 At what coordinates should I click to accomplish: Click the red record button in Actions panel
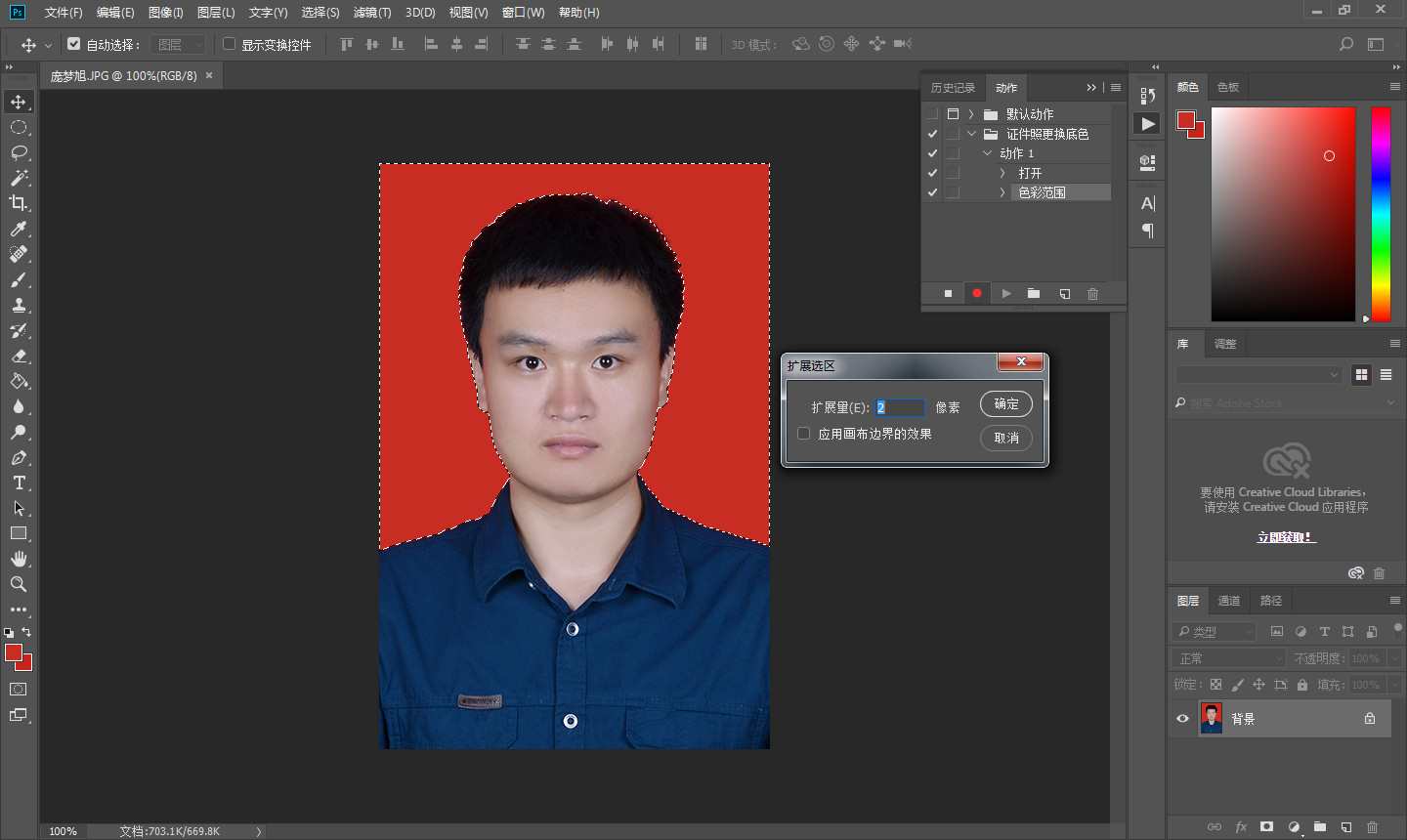click(976, 293)
